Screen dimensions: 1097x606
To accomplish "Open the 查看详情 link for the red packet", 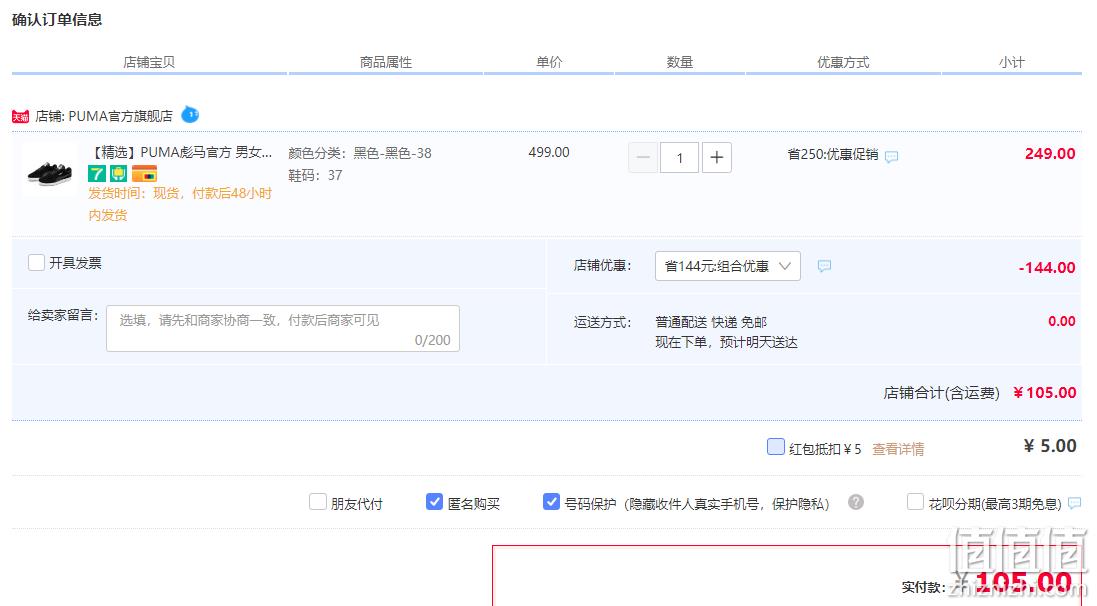I will point(898,449).
